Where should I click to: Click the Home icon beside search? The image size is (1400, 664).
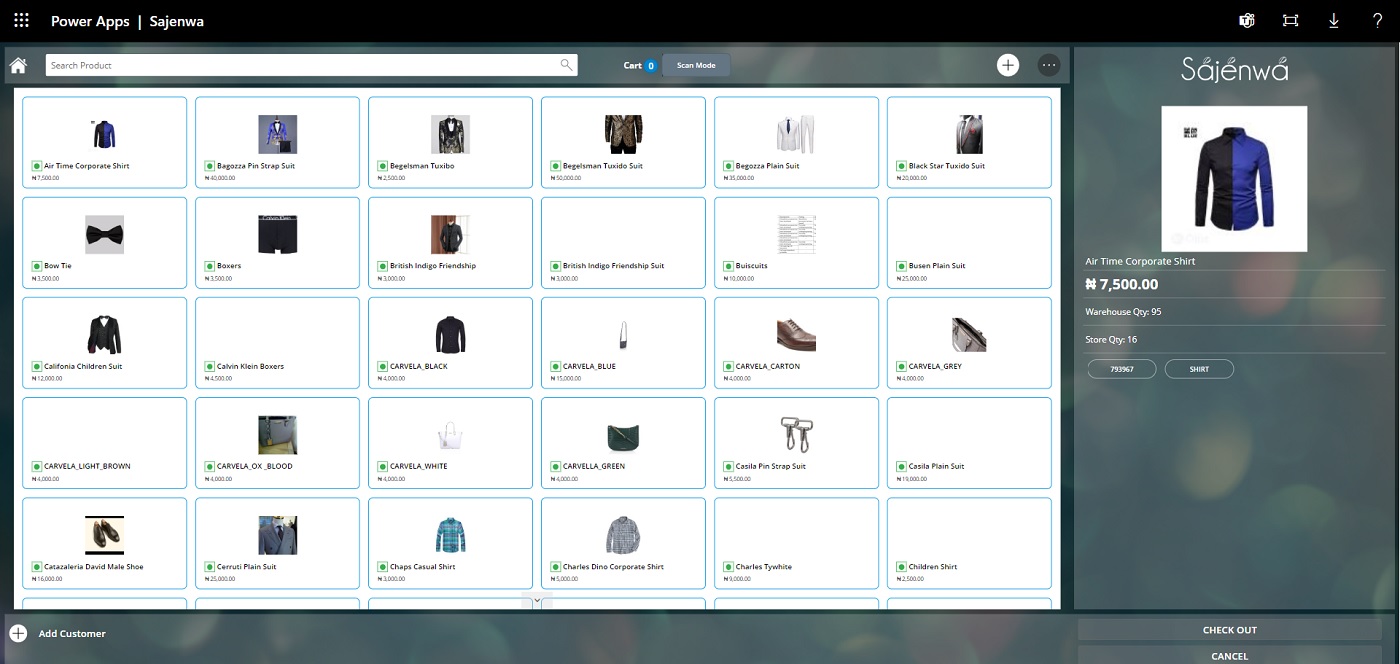click(18, 66)
